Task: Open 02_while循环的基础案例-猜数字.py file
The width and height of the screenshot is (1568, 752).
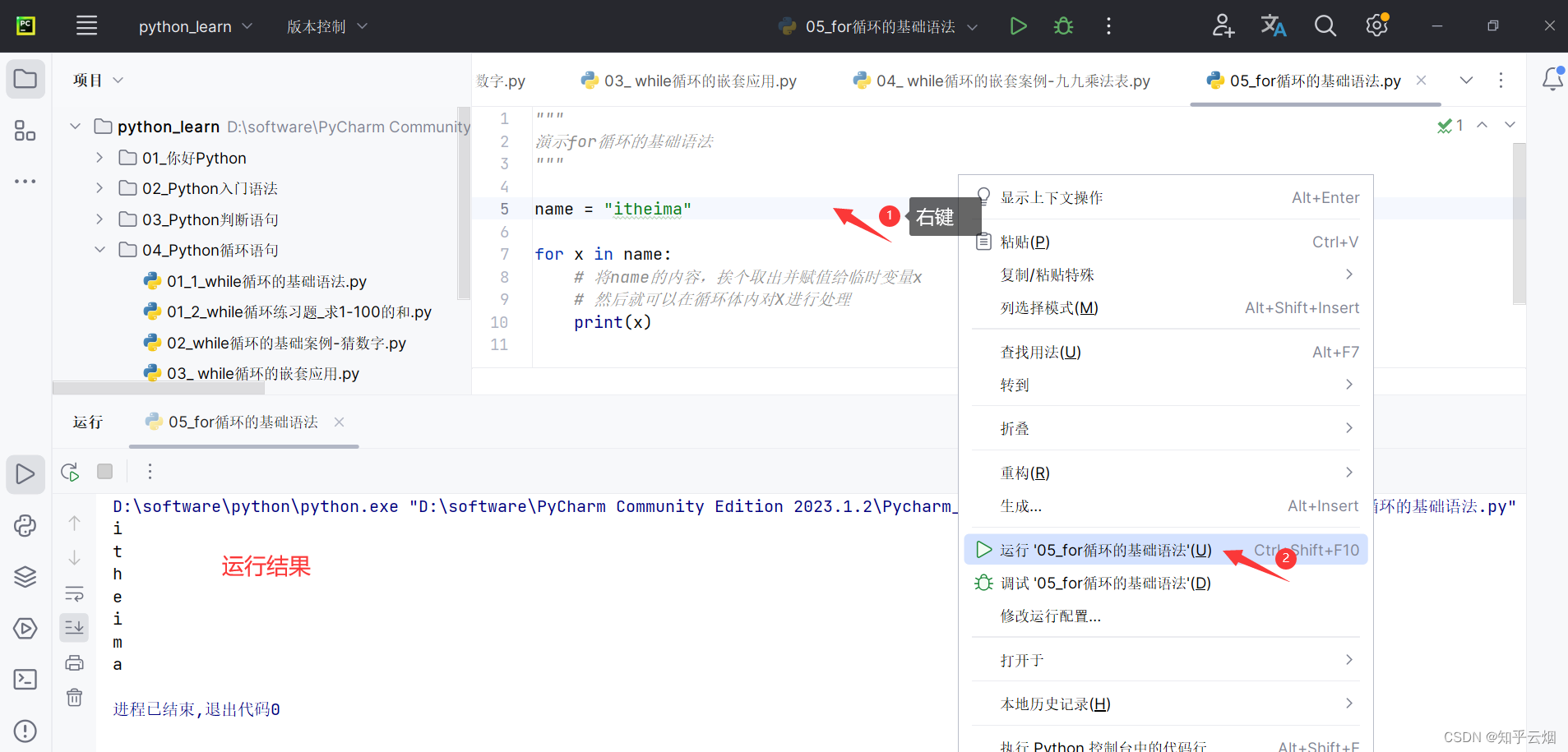Action: coord(275,343)
